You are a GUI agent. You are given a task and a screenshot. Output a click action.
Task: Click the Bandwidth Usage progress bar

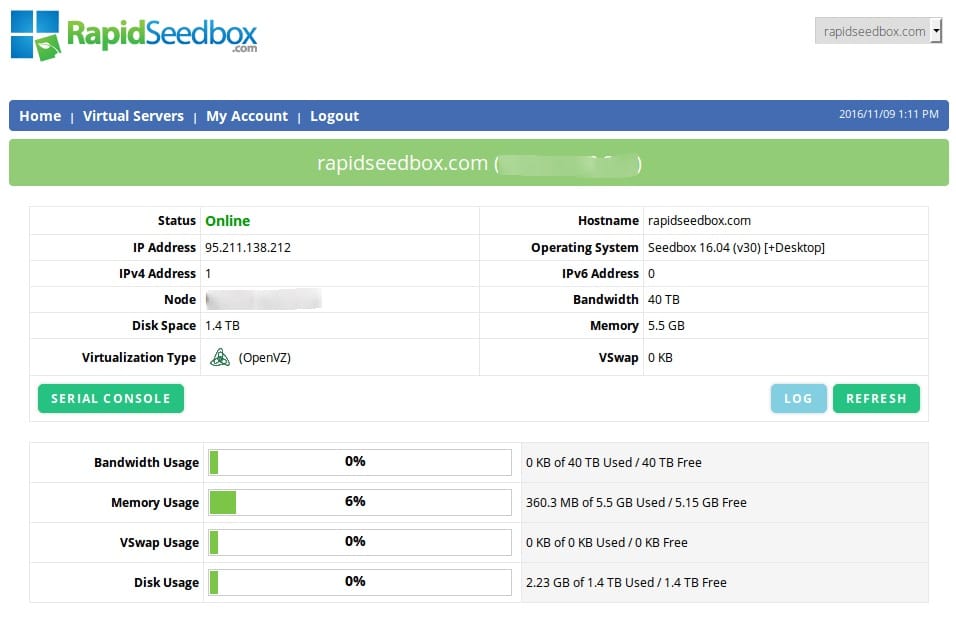(360, 462)
